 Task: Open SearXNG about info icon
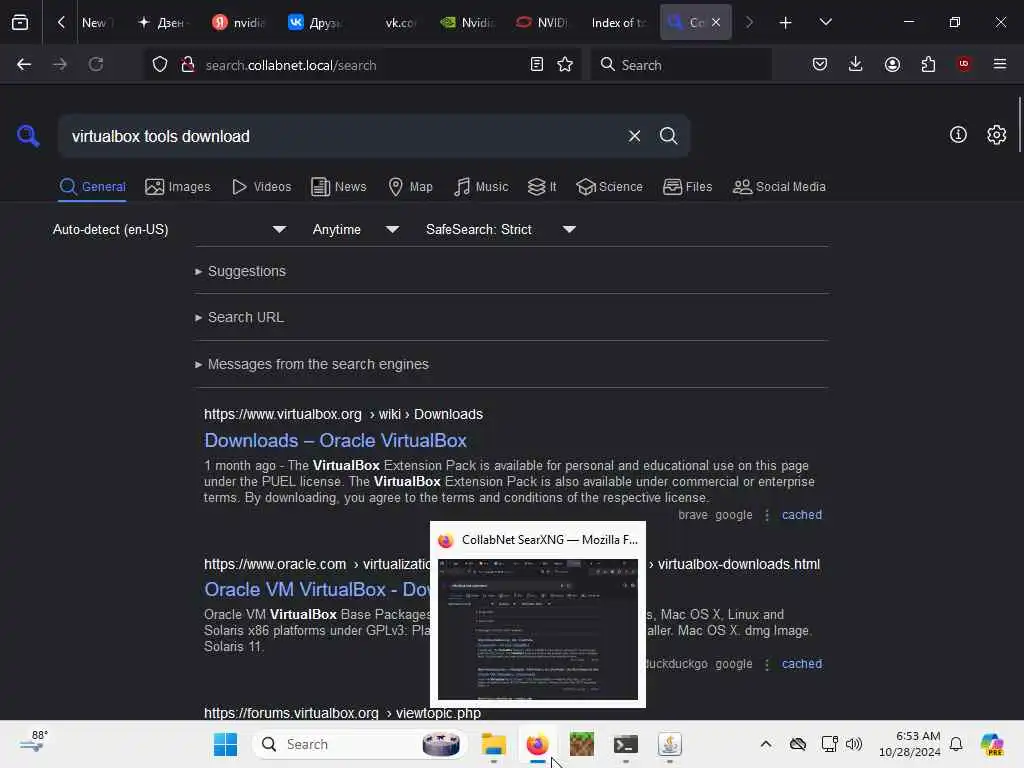tap(958, 135)
